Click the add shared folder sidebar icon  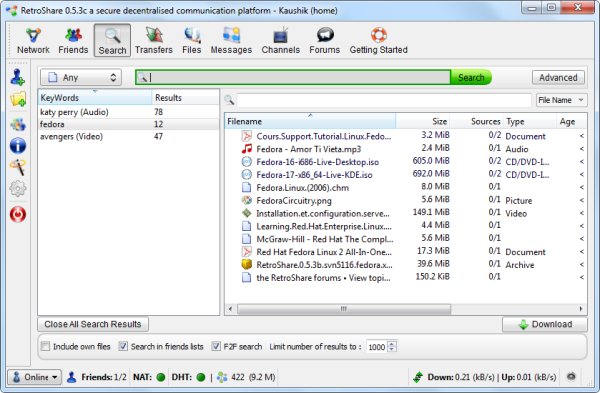click(18, 99)
